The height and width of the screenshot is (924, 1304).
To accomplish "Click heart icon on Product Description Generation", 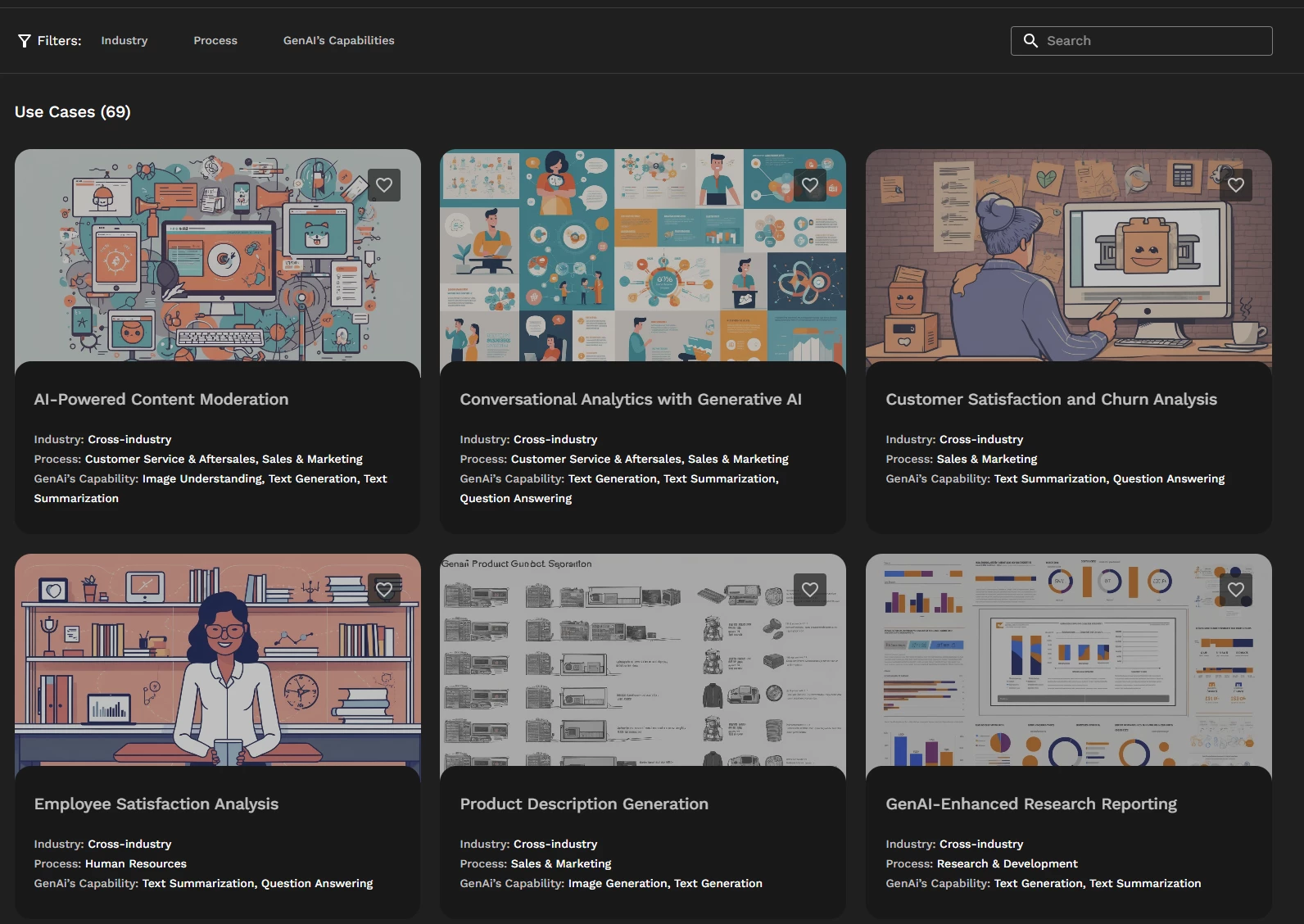I will coord(810,590).
